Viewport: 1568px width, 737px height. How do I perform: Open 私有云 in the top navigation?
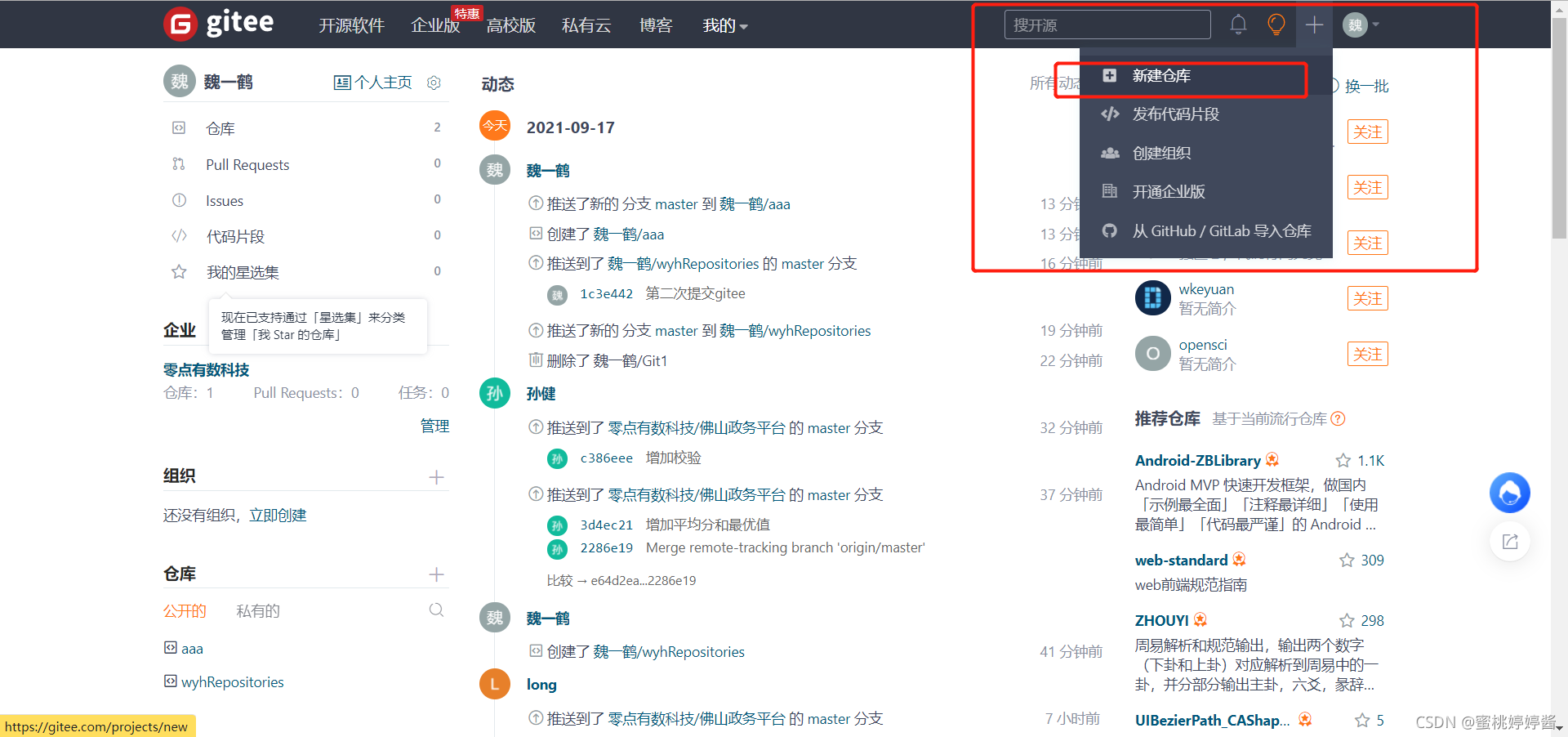[x=586, y=25]
